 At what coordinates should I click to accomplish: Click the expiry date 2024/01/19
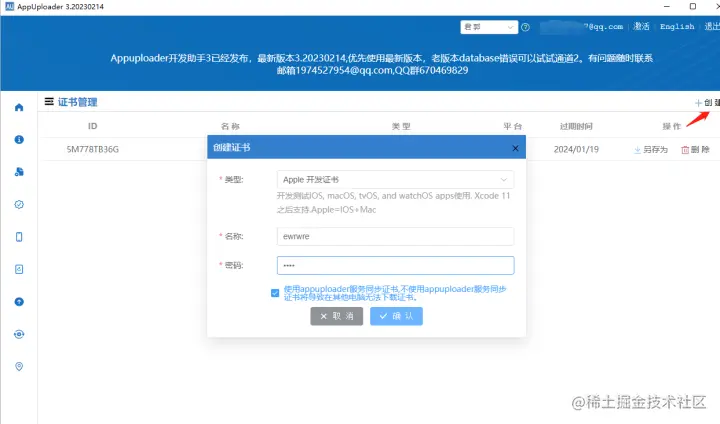[576, 149]
